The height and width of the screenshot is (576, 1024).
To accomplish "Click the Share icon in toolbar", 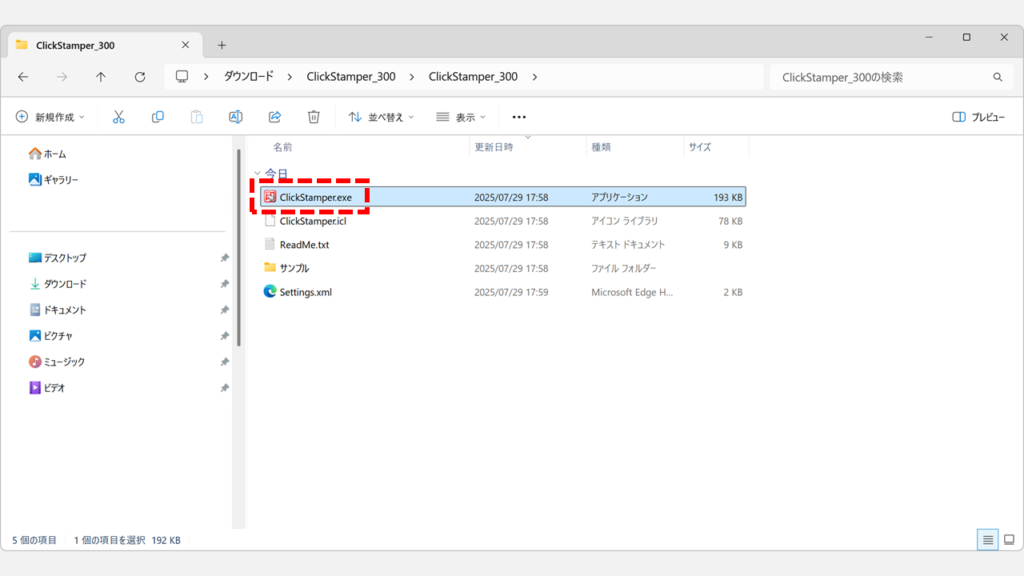I will (275, 117).
